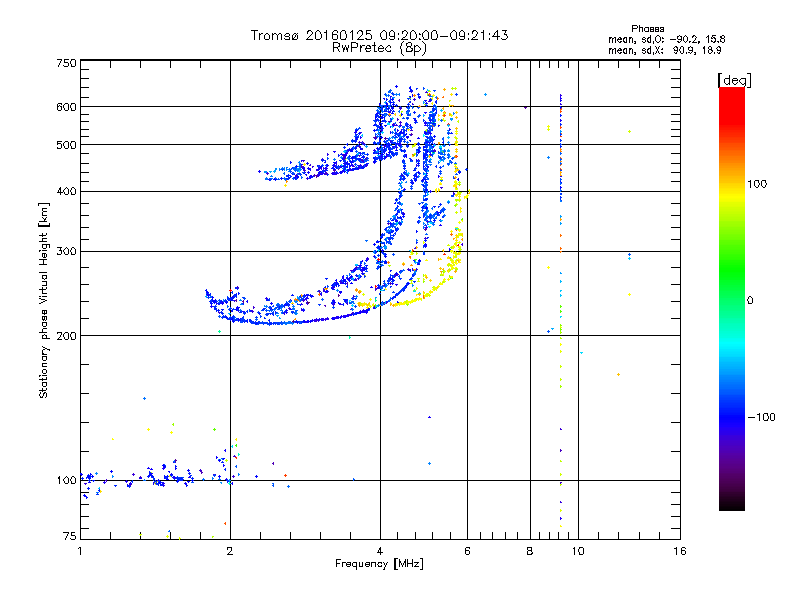Click the plot title 'Tromsø 20160125 09:20:00-09:21:43'
This screenshot has height=600, width=800.
click(379, 35)
